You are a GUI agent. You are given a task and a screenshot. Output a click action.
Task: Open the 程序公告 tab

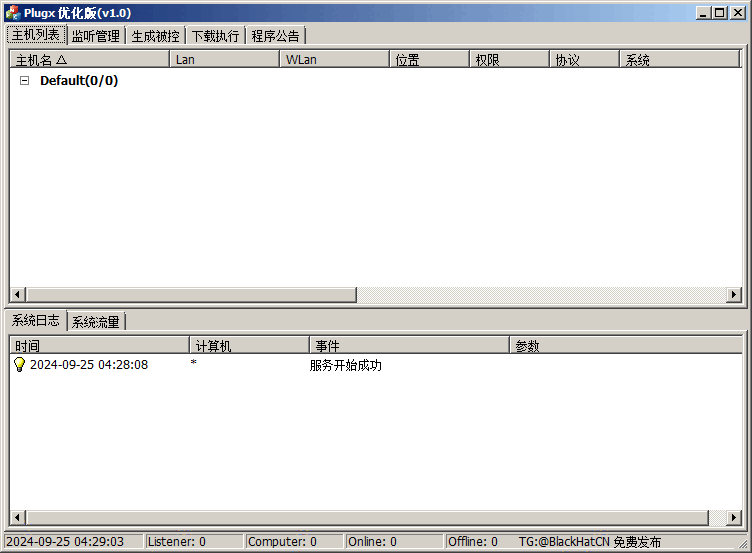[275, 36]
